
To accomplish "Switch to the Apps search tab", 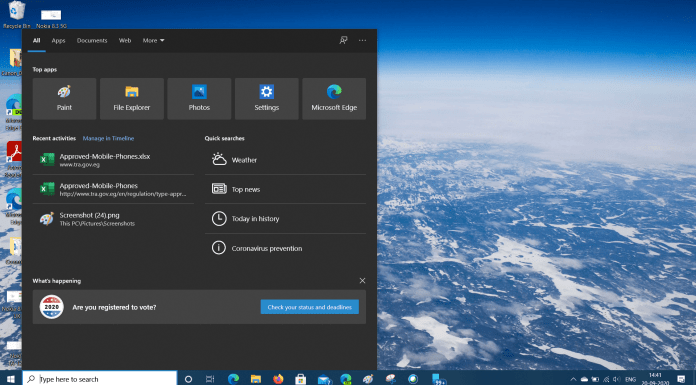I will pos(58,40).
